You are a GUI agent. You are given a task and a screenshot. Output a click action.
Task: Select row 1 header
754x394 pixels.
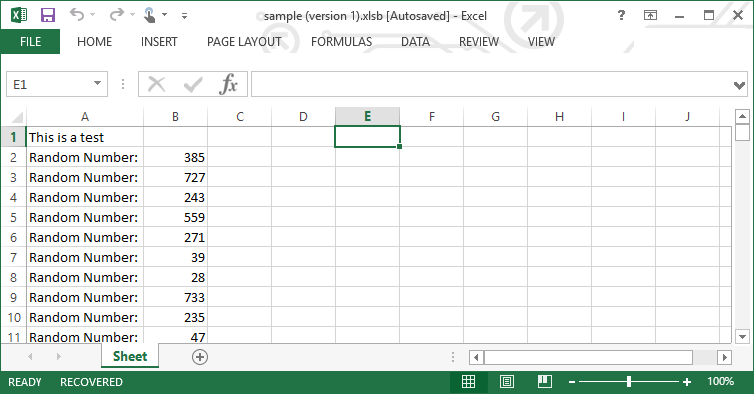point(13,137)
